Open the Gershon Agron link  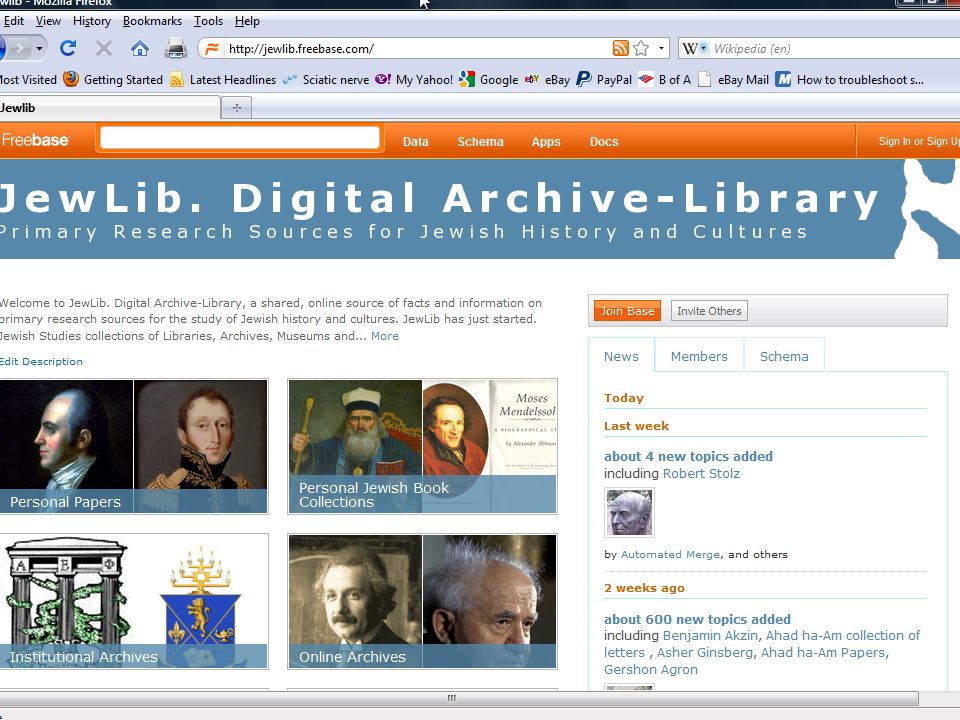(x=651, y=670)
